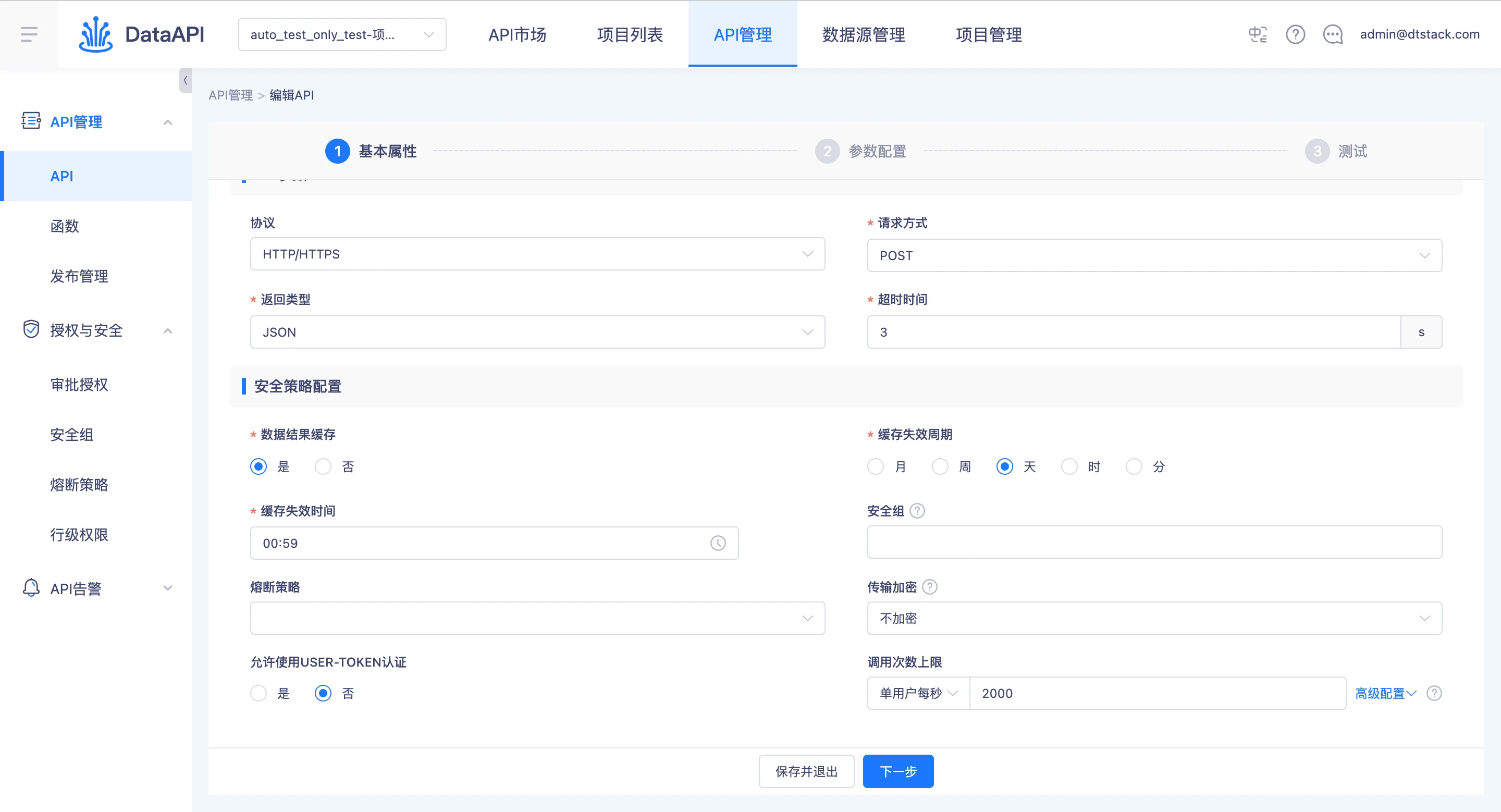Focus the 缓存失效时间 00:59 field
1501x812 pixels.
pyautogui.click(x=494, y=544)
